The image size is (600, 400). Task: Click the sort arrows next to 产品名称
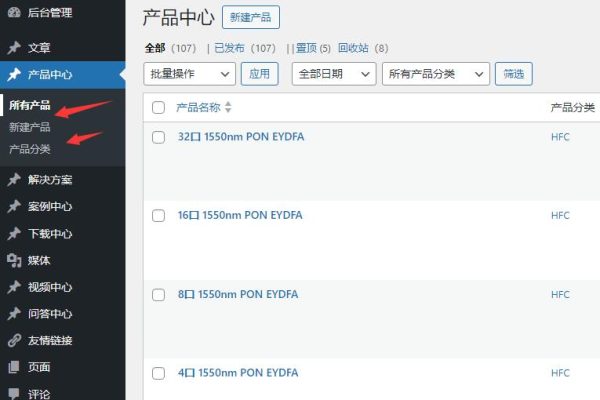[228, 107]
